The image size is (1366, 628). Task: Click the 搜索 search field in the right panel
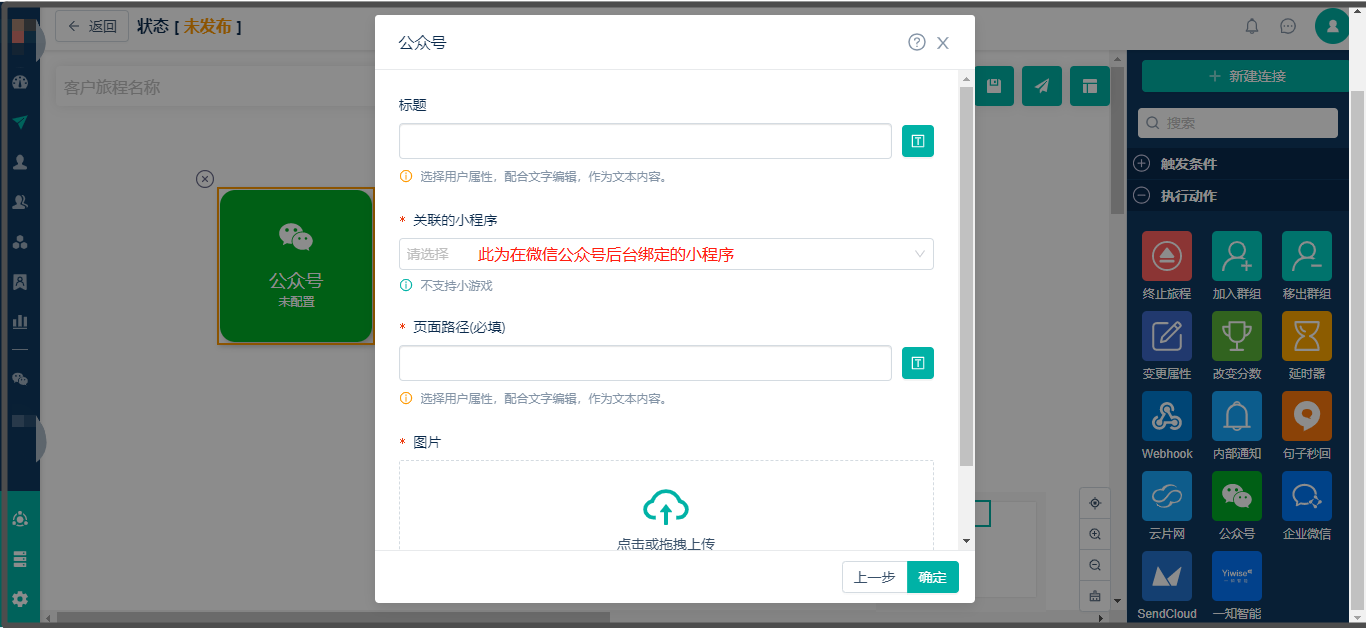coord(1238,123)
